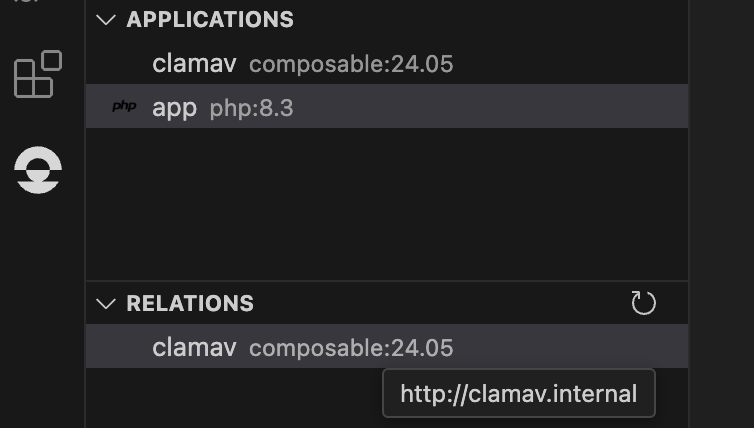Open the Platform.sh logo sidebar view

38,170
